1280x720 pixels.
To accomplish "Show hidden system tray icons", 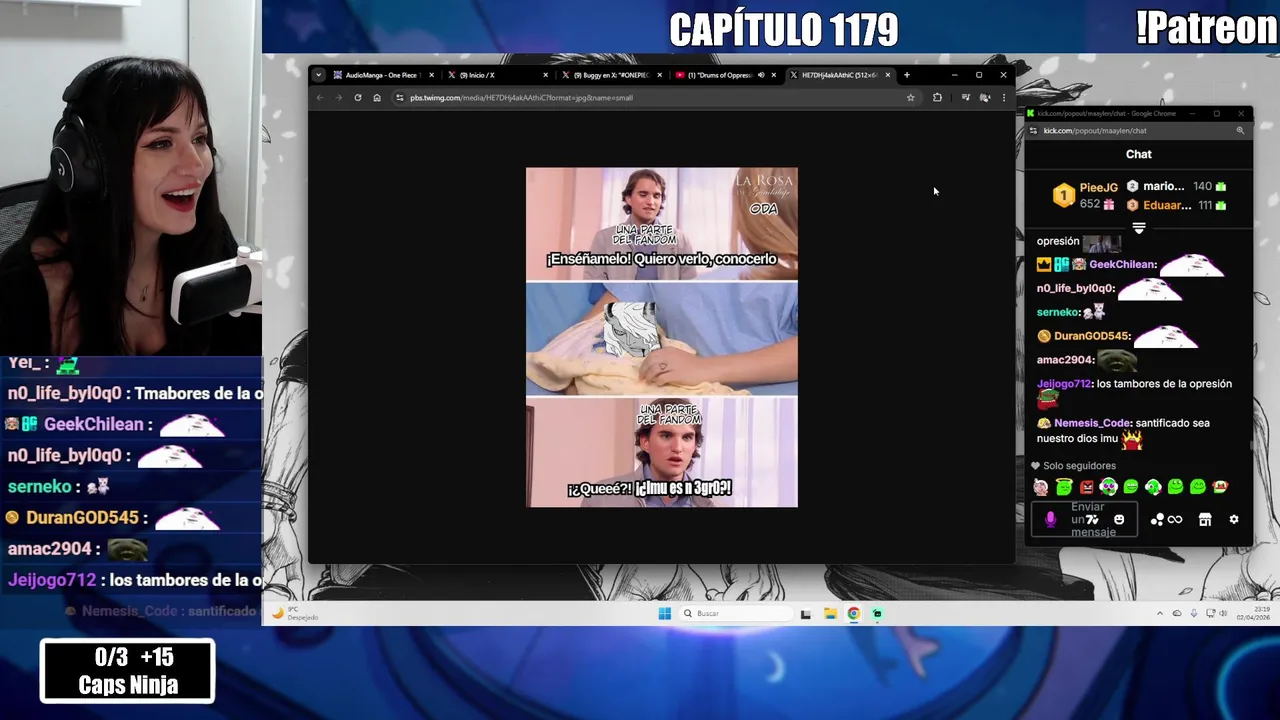I will 1160,613.
